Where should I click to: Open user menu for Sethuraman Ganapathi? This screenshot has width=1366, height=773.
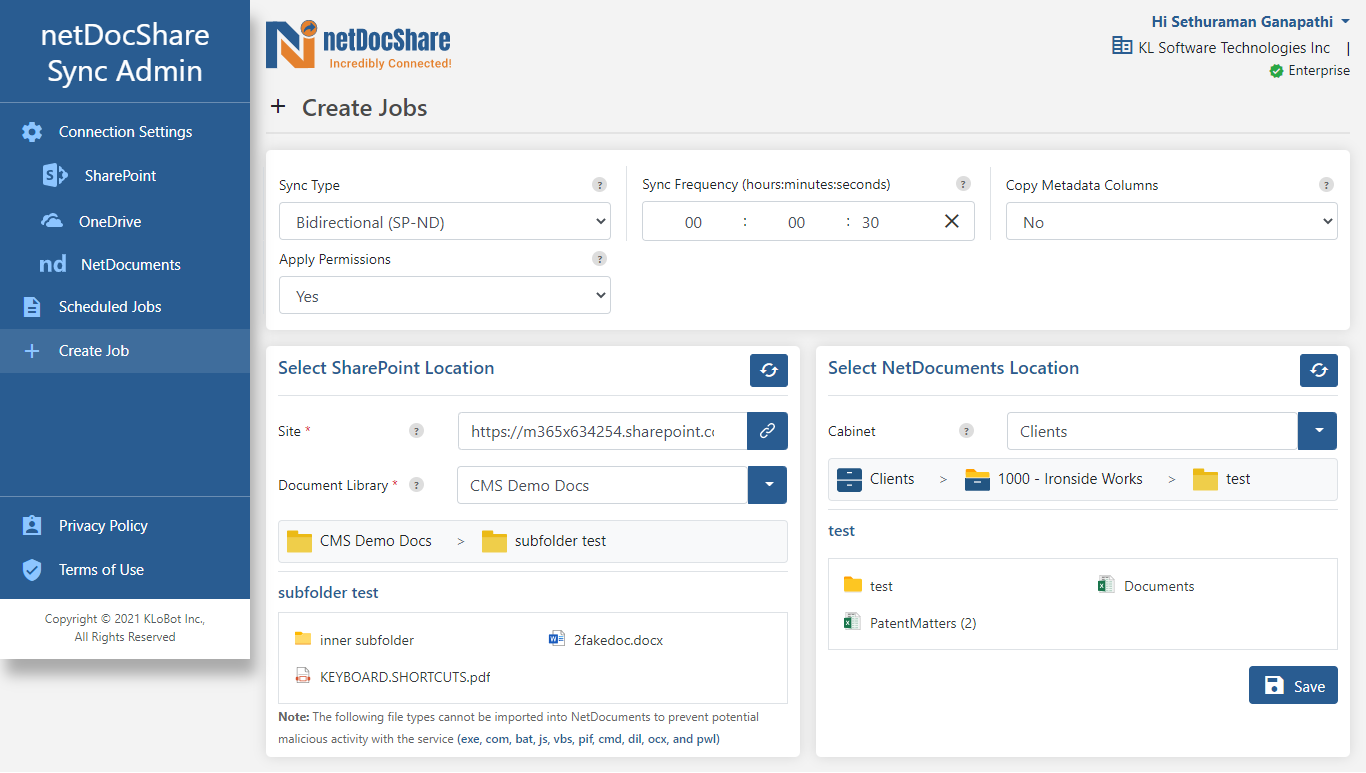click(1250, 21)
